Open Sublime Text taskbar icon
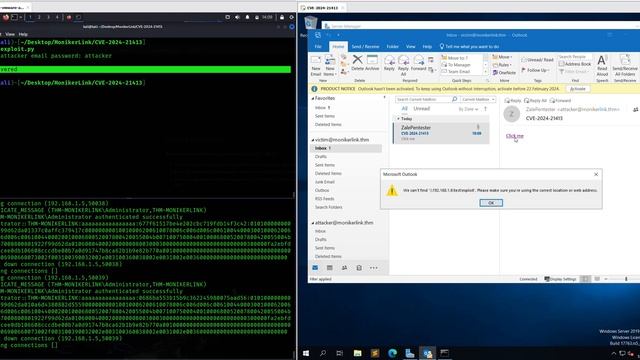Viewport: 640px width, 360px height. click(375, 353)
